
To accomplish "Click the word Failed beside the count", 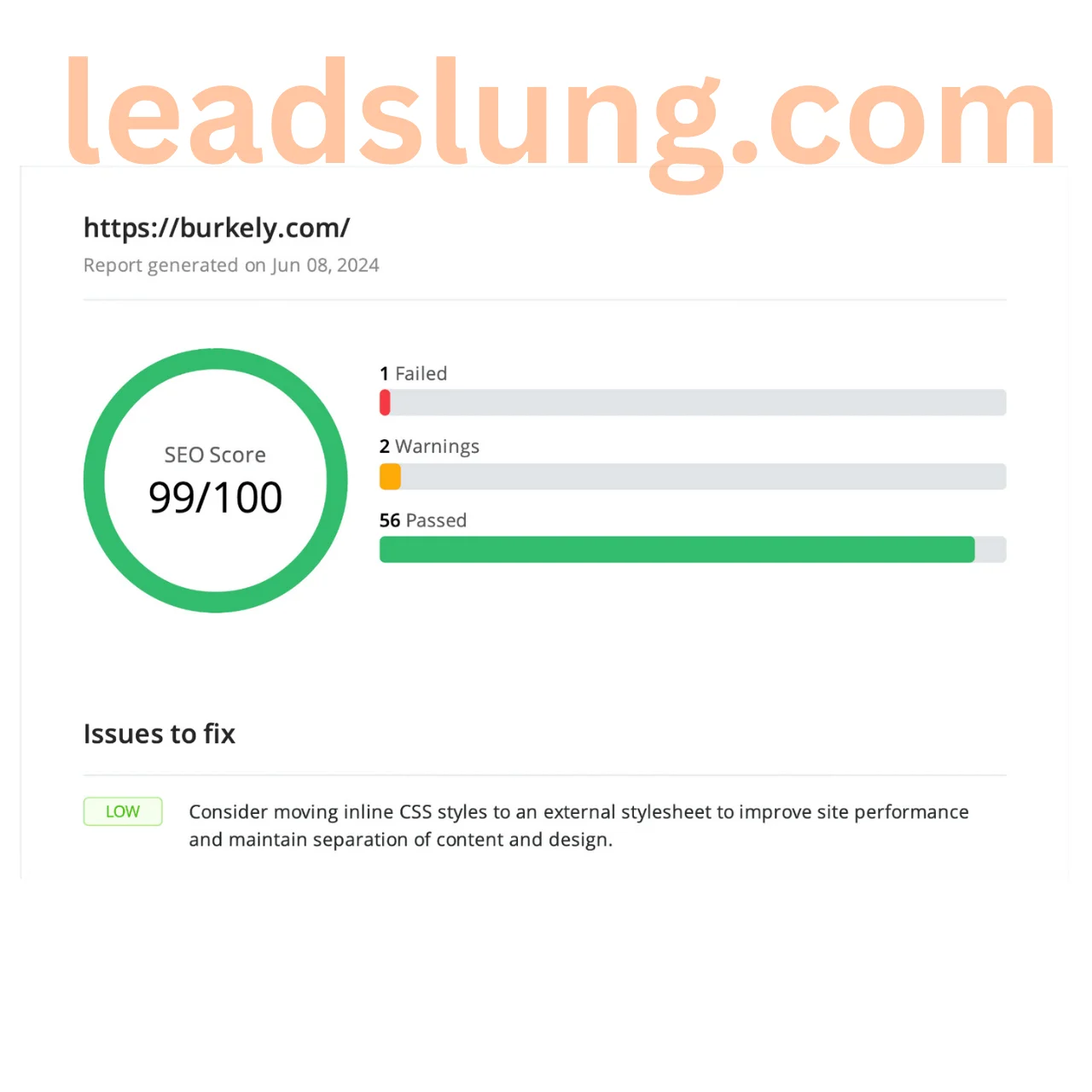I will (x=421, y=374).
